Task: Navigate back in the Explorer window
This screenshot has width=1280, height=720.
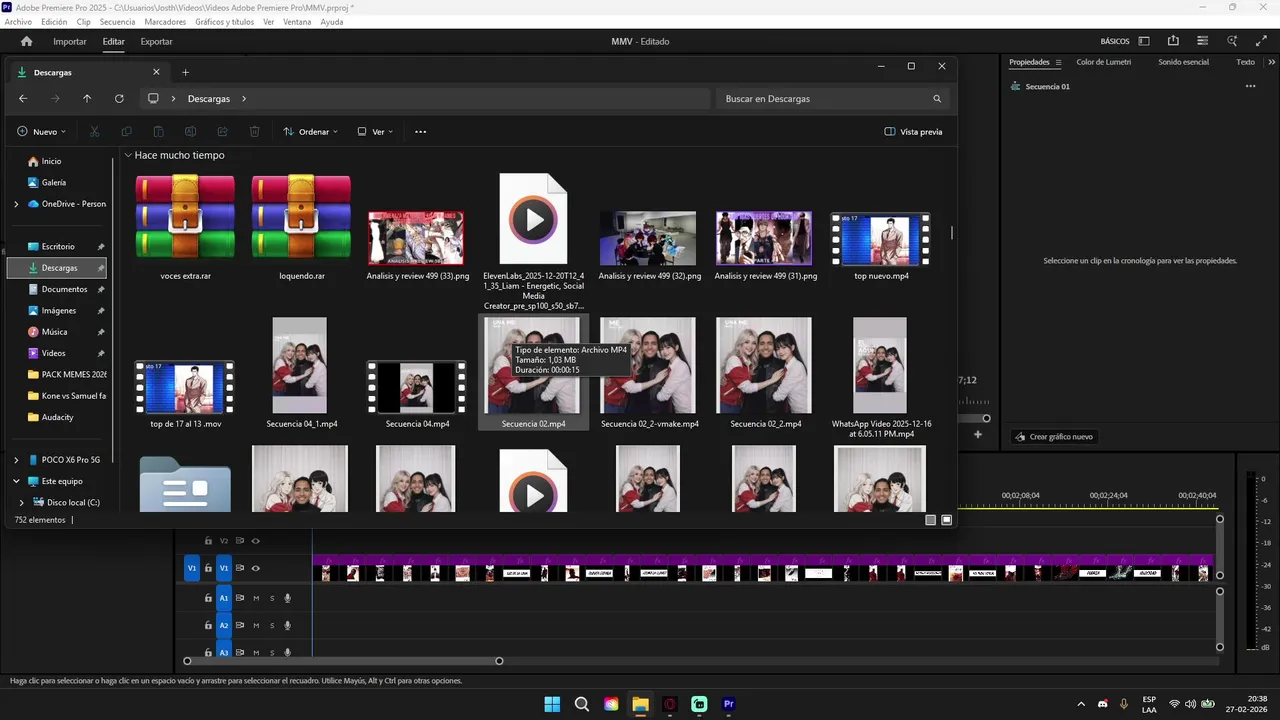Action: click(x=23, y=99)
